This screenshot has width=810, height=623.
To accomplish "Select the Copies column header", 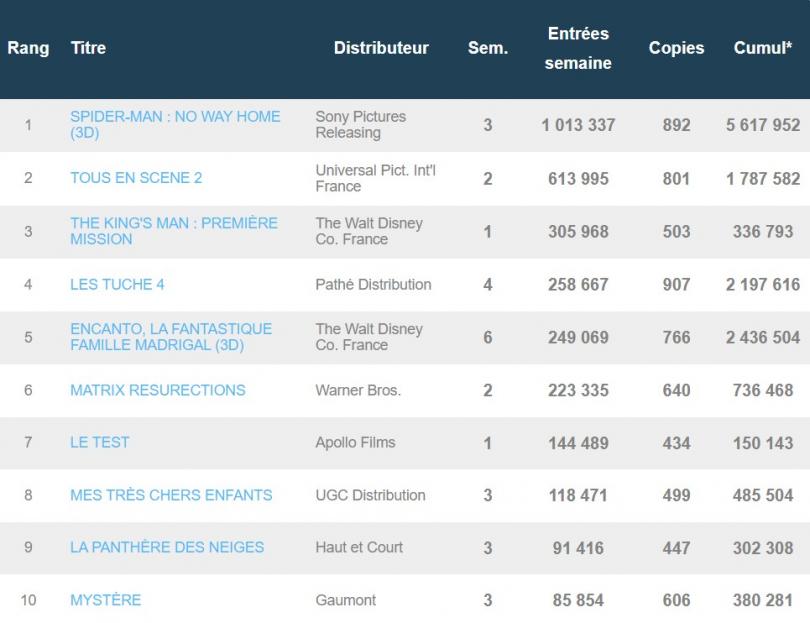I will pyautogui.click(x=676, y=48).
